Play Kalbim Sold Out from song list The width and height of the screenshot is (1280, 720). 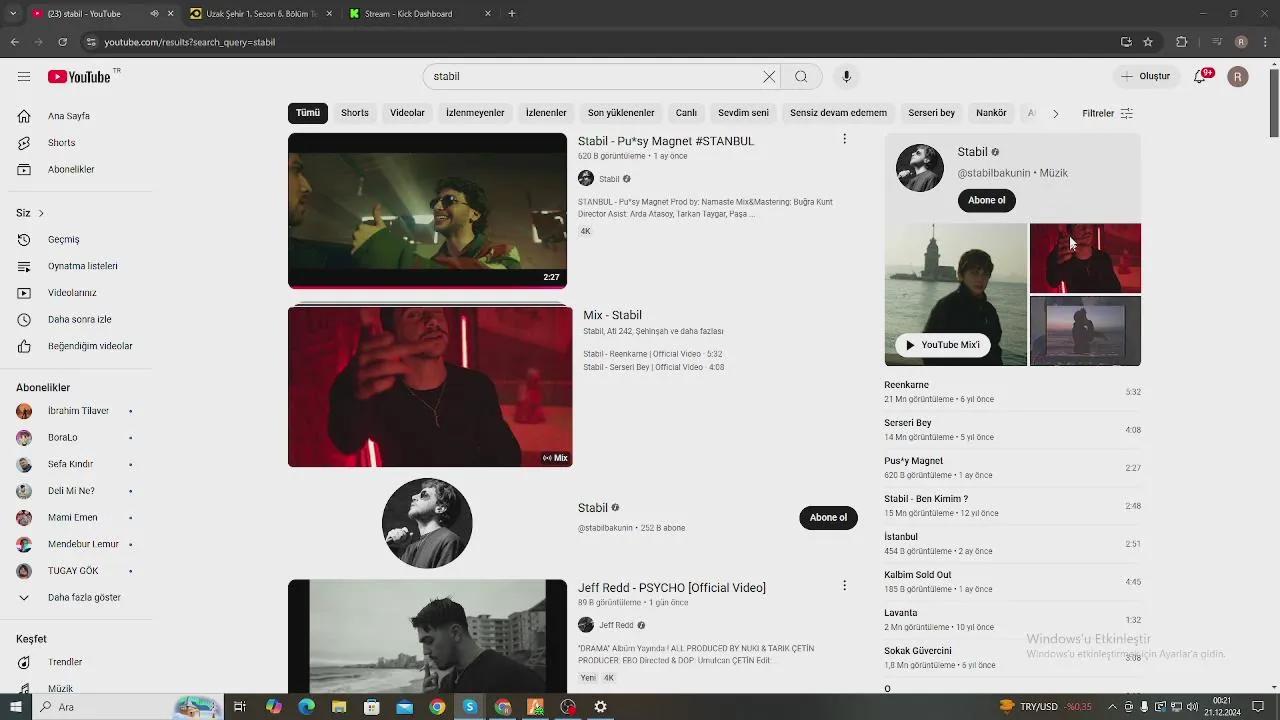pos(1012,582)
